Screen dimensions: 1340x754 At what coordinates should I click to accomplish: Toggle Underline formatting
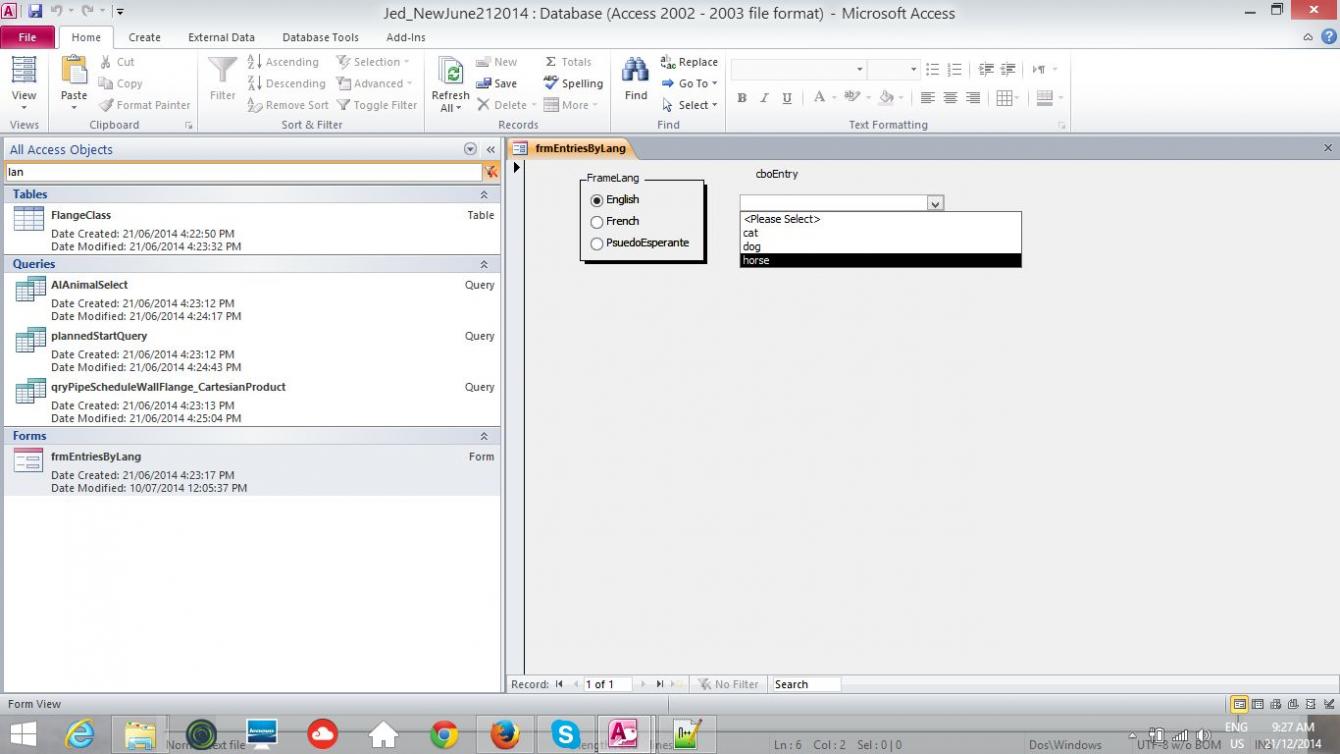787,98
